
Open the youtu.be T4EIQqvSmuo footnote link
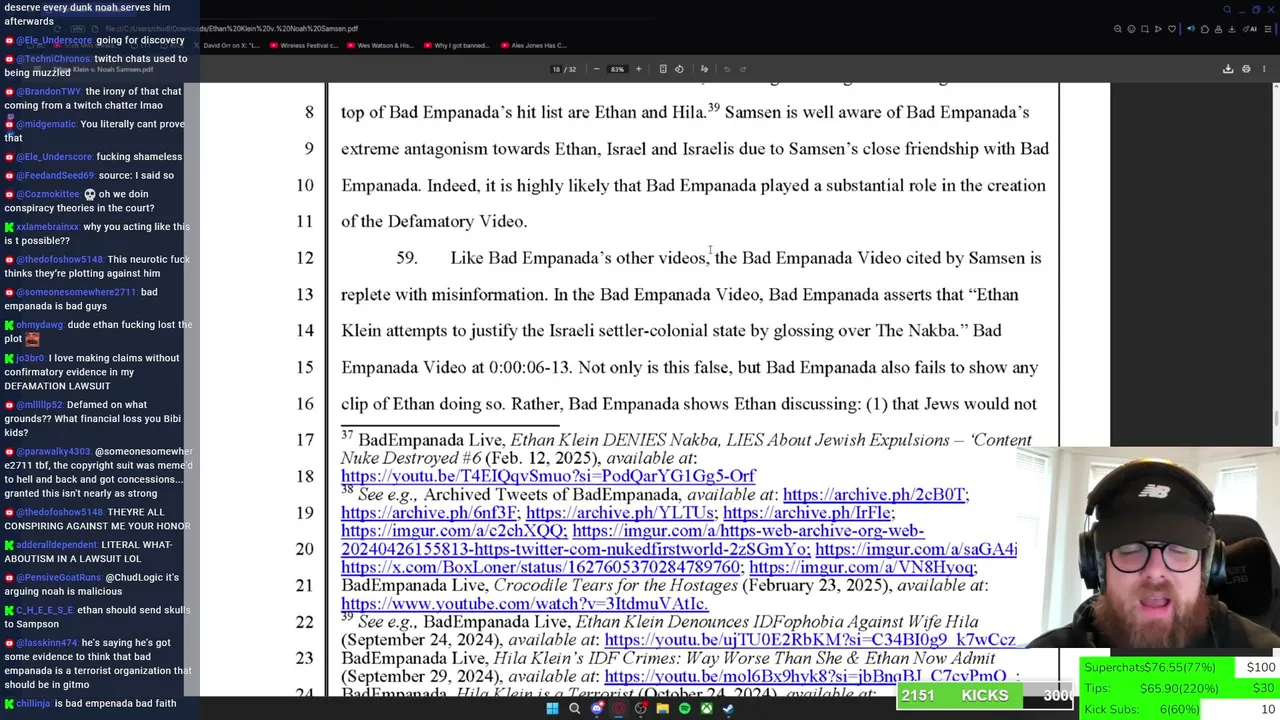click(548, 476)
